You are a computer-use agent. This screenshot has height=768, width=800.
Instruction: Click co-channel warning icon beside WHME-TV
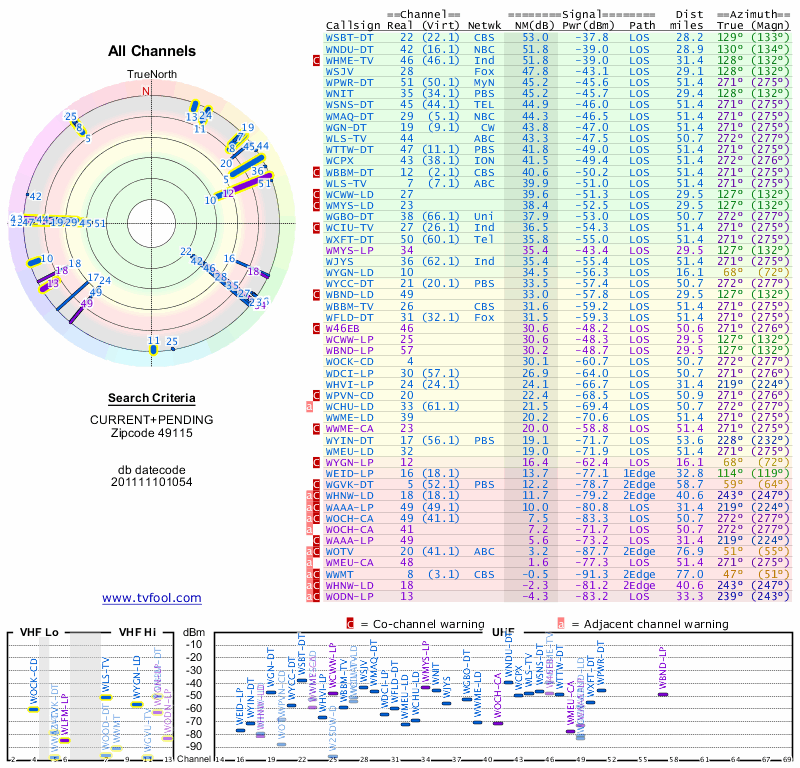316,61
